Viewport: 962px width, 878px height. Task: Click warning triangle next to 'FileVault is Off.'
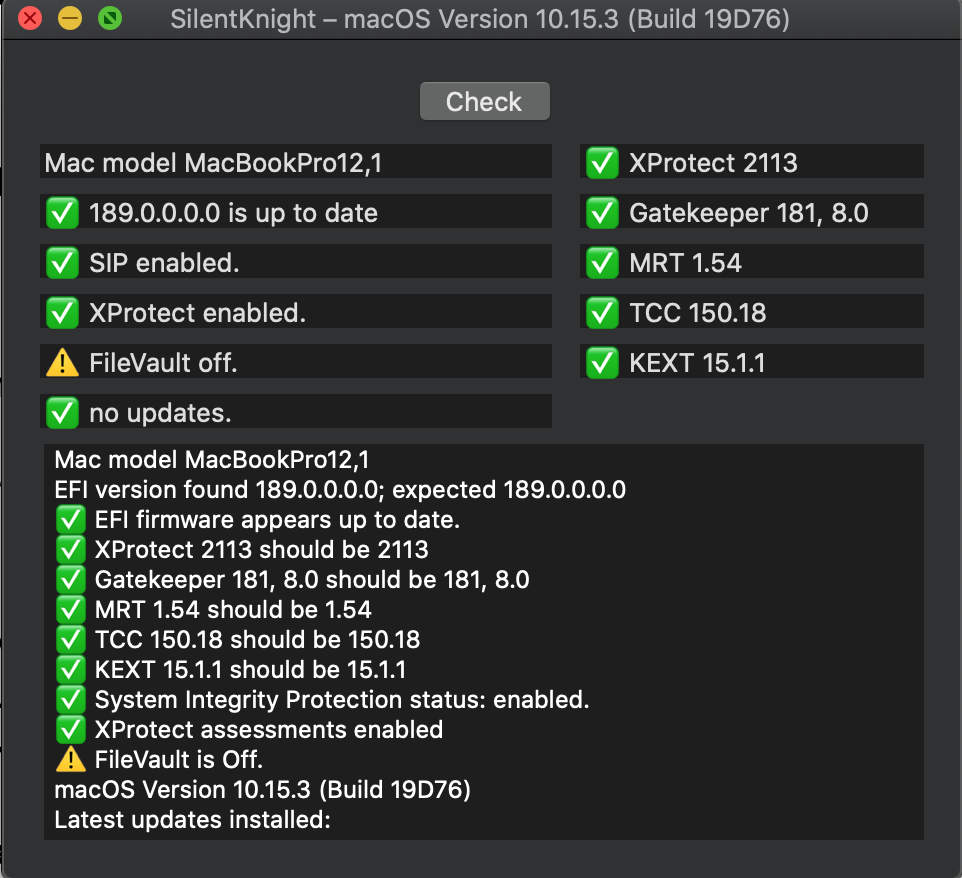tap(71, 760)
